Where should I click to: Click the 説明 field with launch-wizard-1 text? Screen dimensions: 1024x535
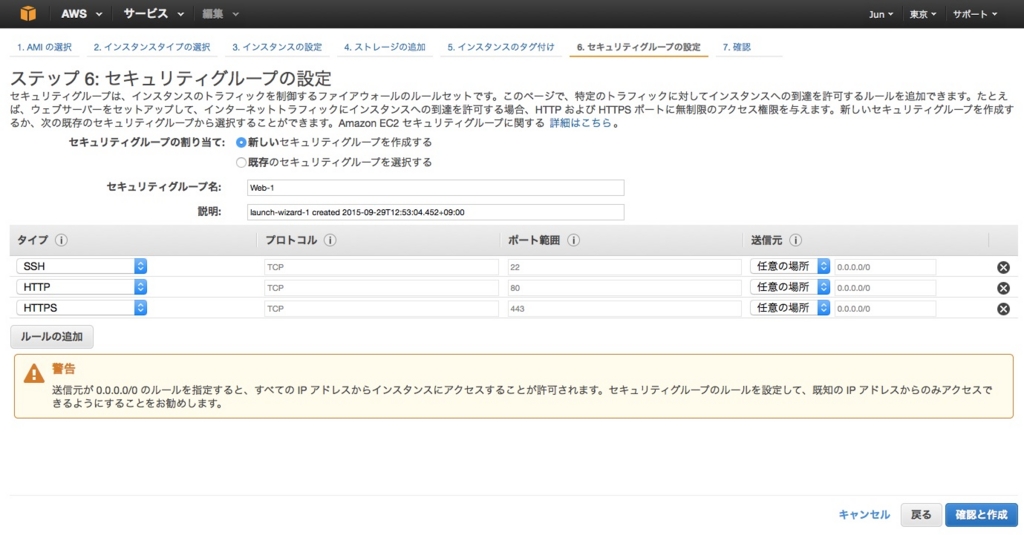click(436, 212)
